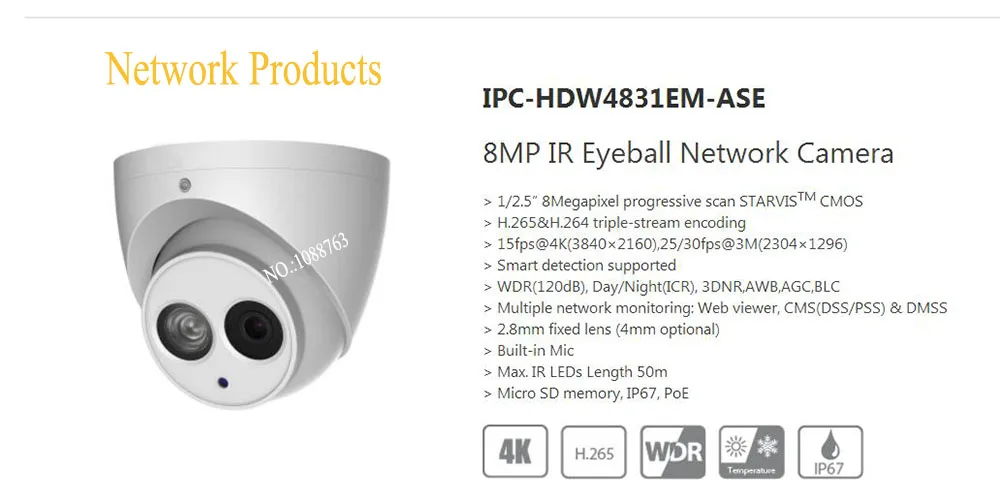Select the H.265&H.264 triple-stream encoding line
Viewport: 1000px width, 504px height.
(615, 223)
